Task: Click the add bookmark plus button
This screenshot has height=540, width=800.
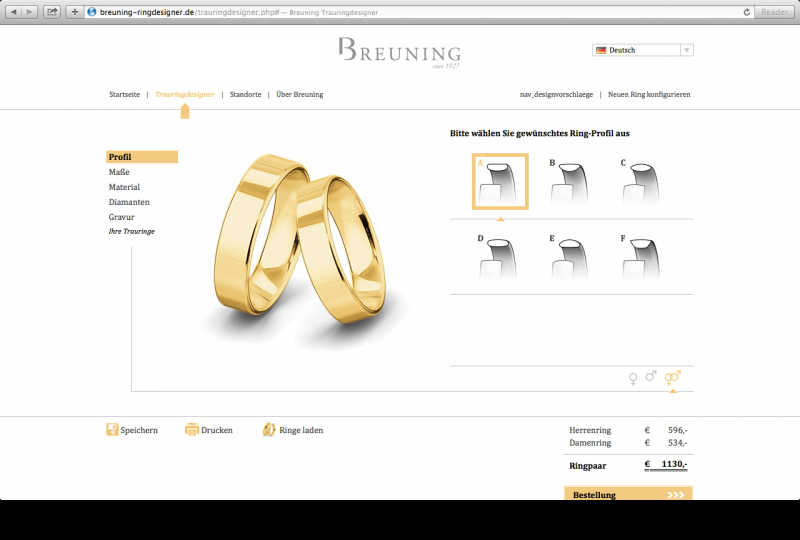Action: pos(74,12)
